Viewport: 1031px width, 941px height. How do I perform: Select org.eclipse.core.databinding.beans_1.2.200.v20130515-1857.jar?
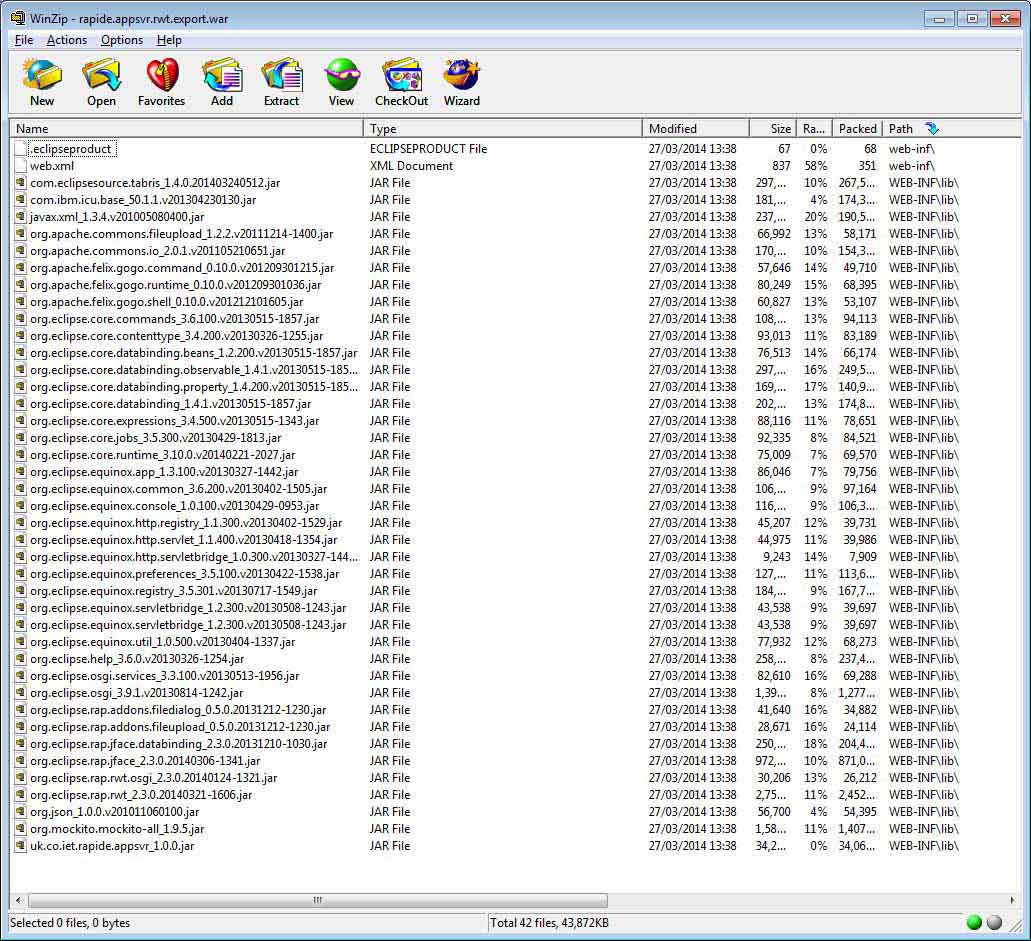[x=194, y=352]
